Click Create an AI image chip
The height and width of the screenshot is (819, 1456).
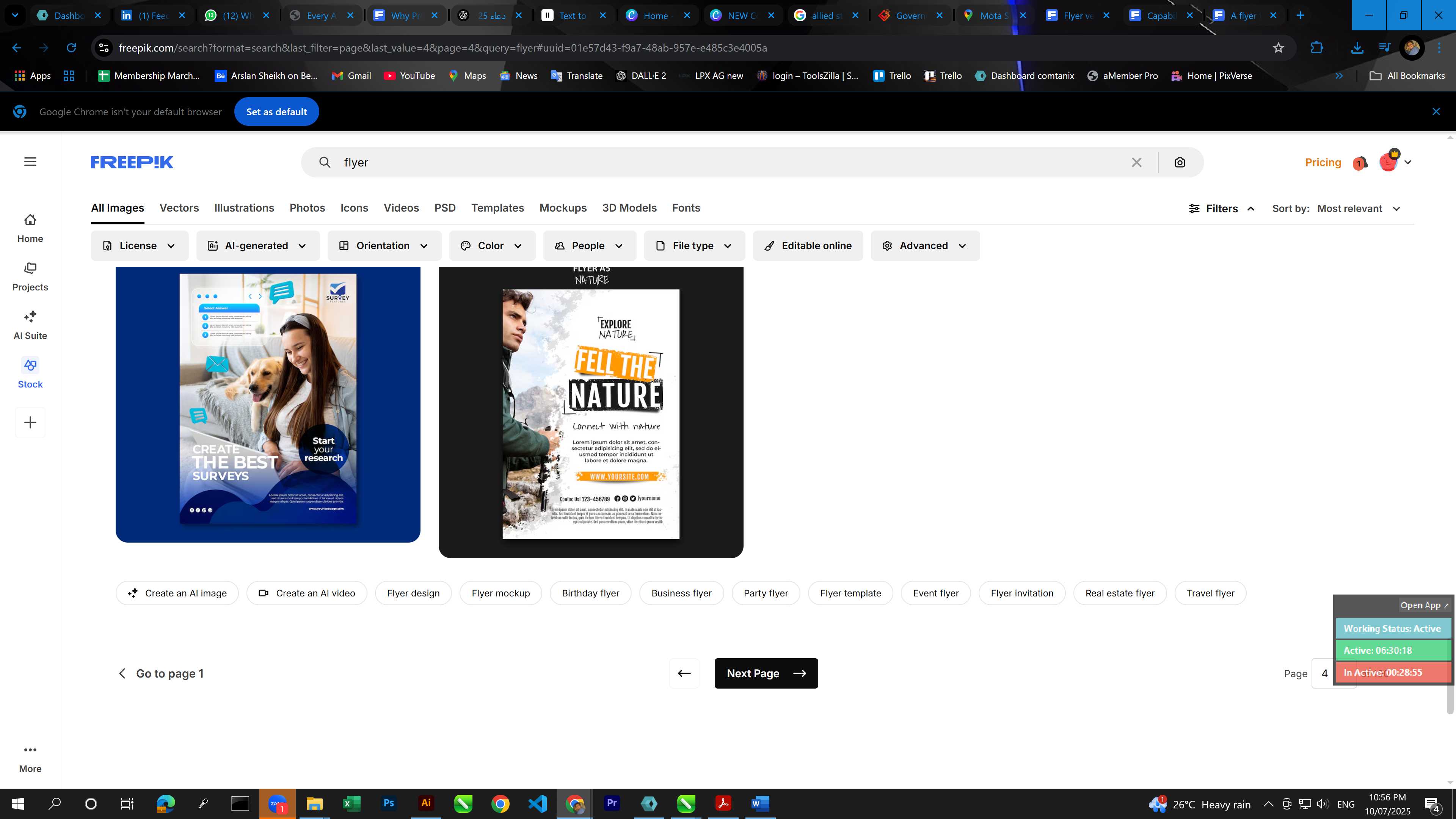pos(177,593)
